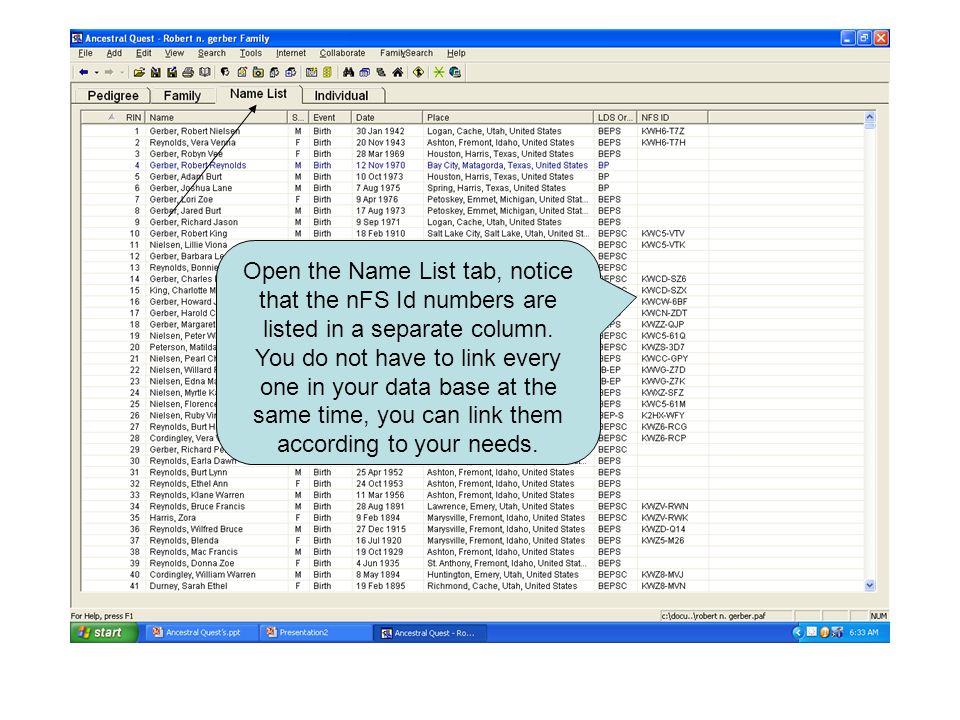Switch to the Pedigree tab
Image resolution: width=960 pixels, height=720 pixels.
point(113,96)
